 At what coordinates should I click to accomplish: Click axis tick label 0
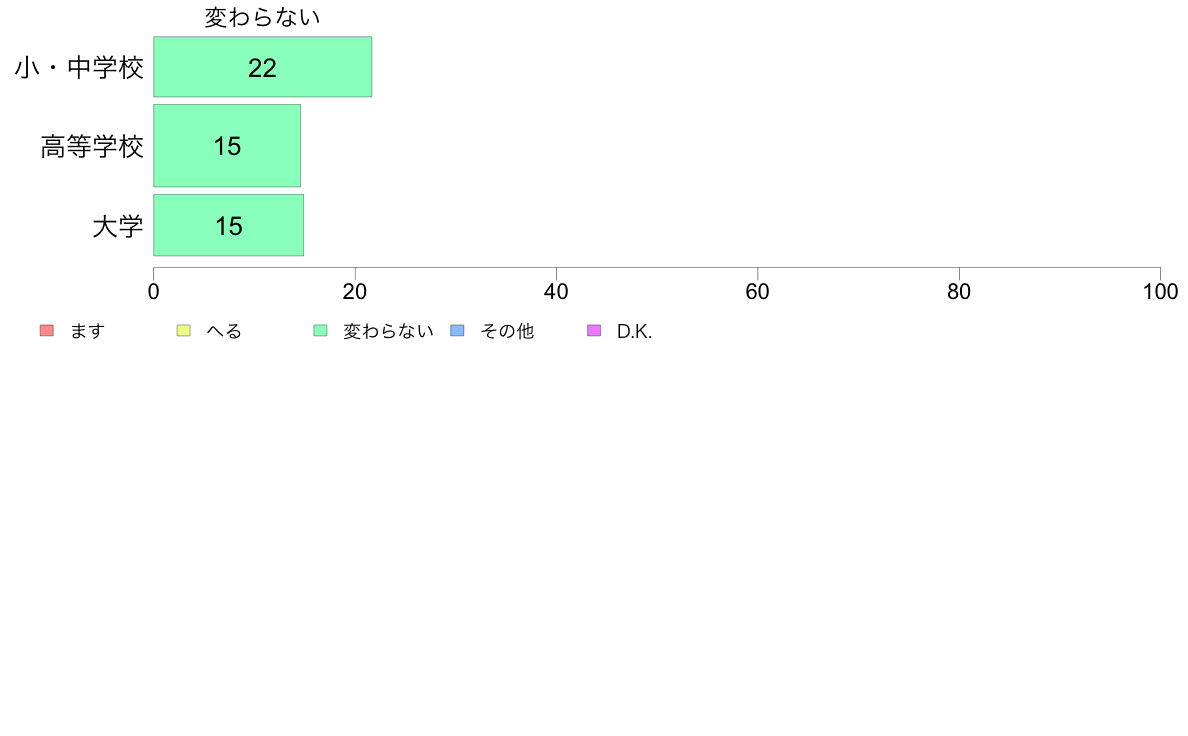(x=154, y=292)
